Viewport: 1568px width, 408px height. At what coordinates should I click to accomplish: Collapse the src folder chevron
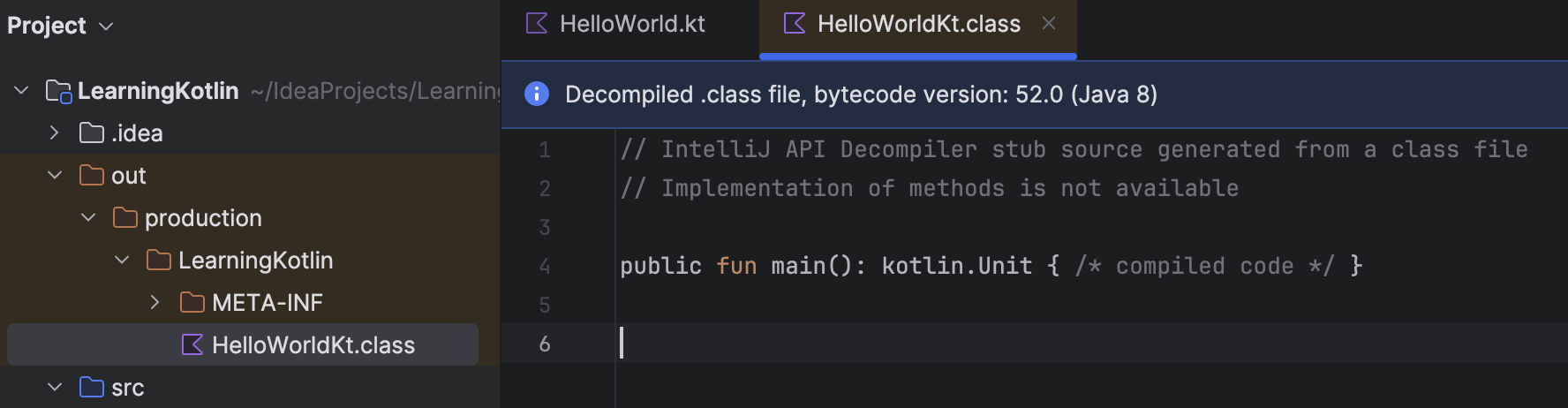(55, 388)
